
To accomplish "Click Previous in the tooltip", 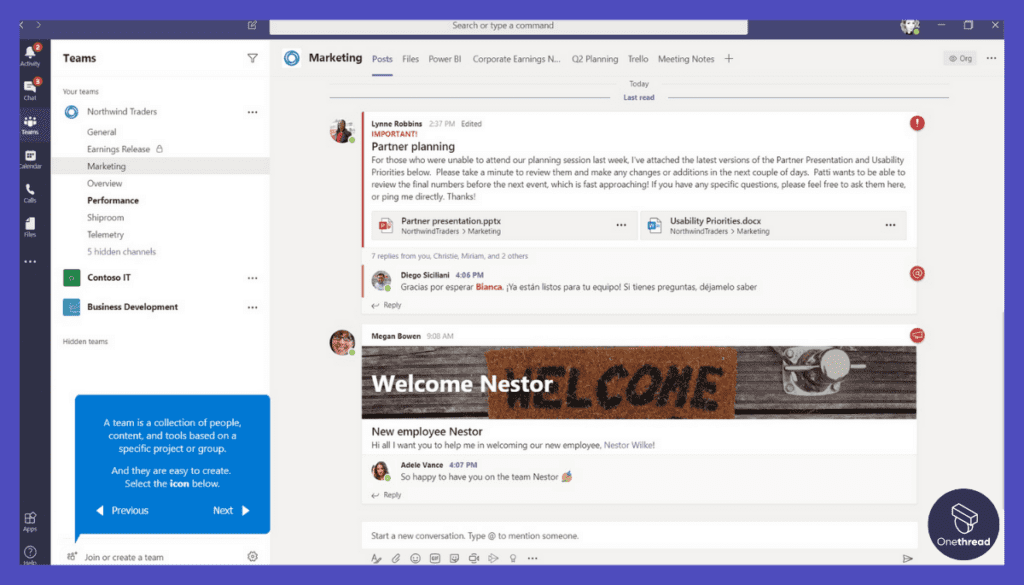I will 123,511.
